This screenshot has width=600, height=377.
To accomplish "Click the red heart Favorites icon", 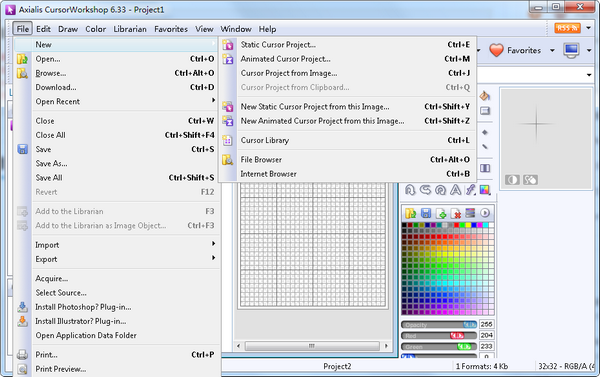I will coord(496,50).
